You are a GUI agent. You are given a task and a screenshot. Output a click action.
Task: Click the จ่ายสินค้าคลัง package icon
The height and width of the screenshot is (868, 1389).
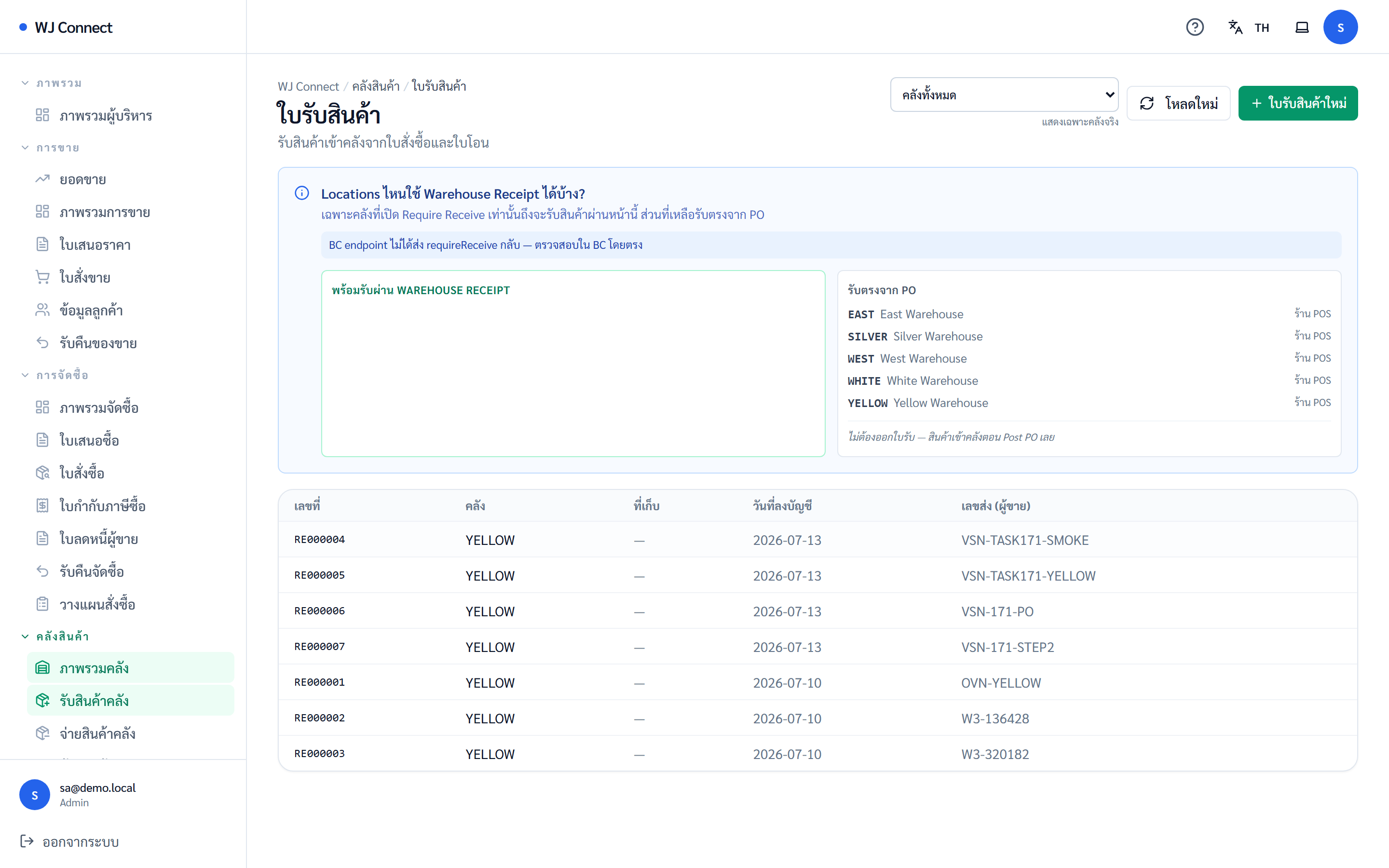(42, 733)
